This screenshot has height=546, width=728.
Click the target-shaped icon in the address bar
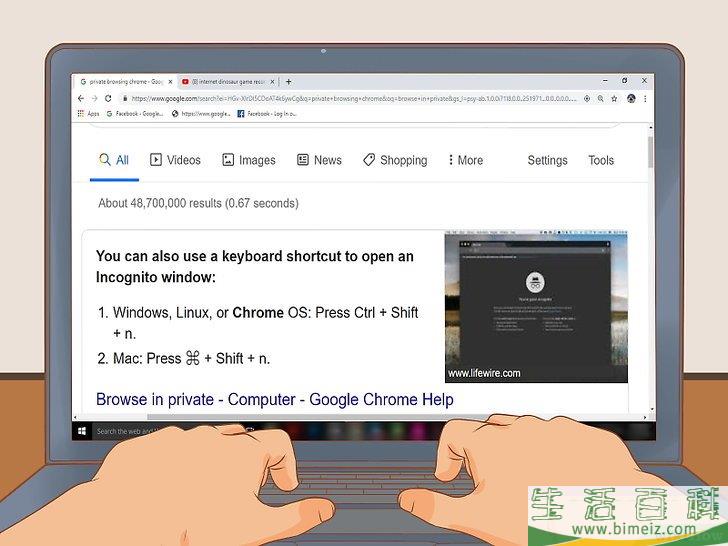click(587, 98)
